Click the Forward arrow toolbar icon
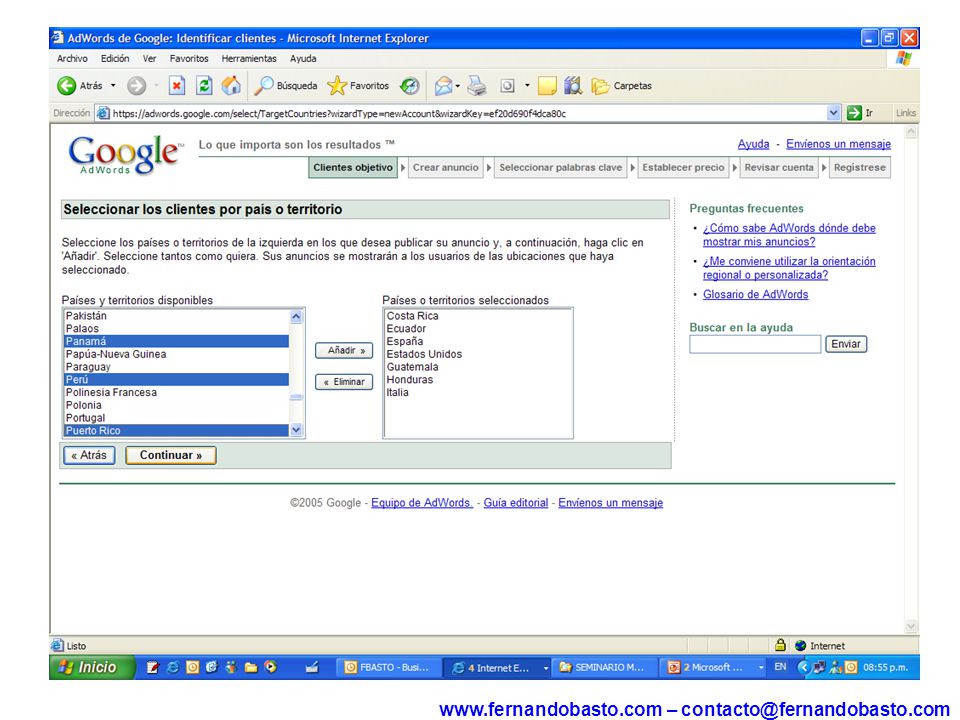960x720 pixels. pos(137,86)
